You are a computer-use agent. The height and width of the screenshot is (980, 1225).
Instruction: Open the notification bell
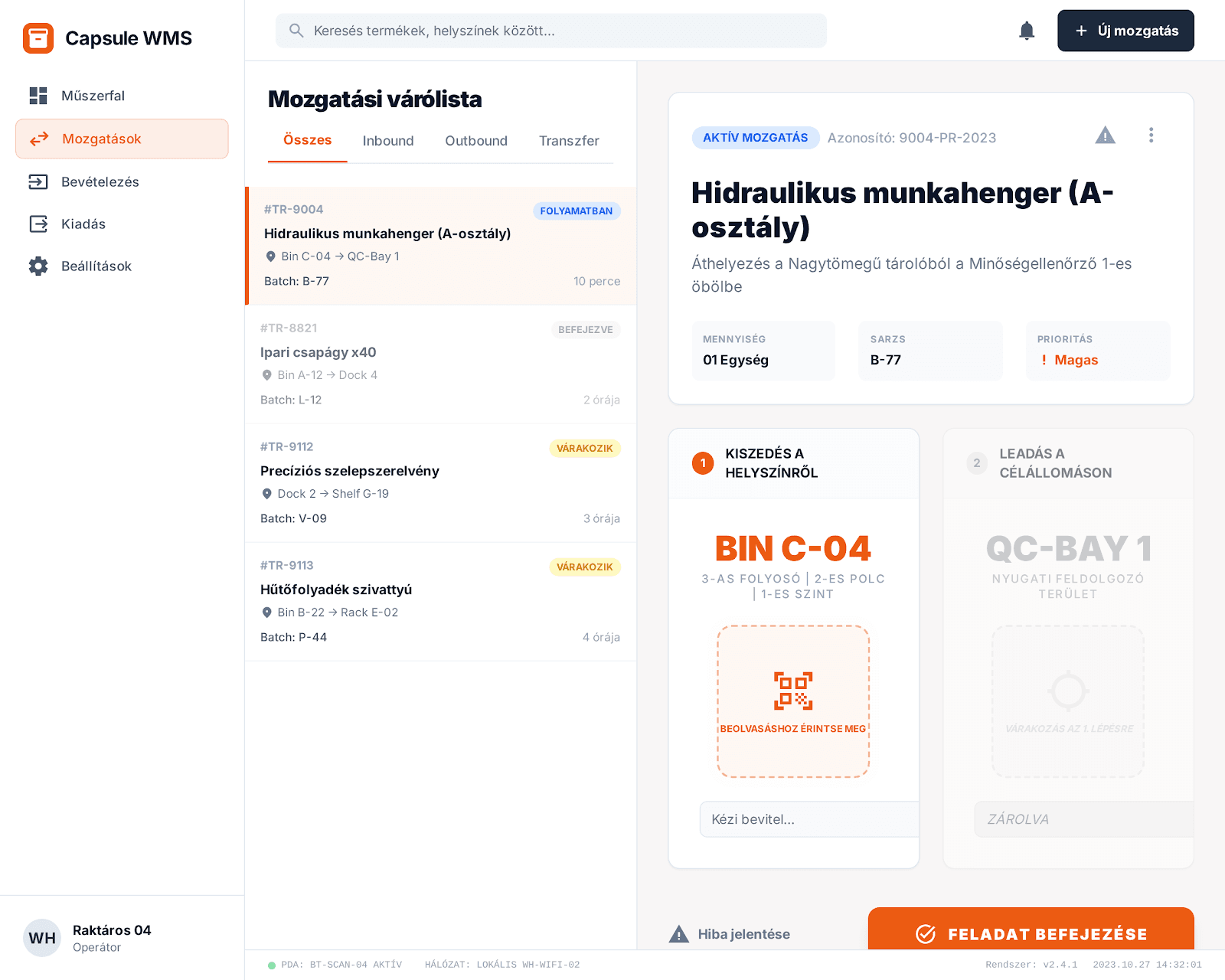[1027, 31]
